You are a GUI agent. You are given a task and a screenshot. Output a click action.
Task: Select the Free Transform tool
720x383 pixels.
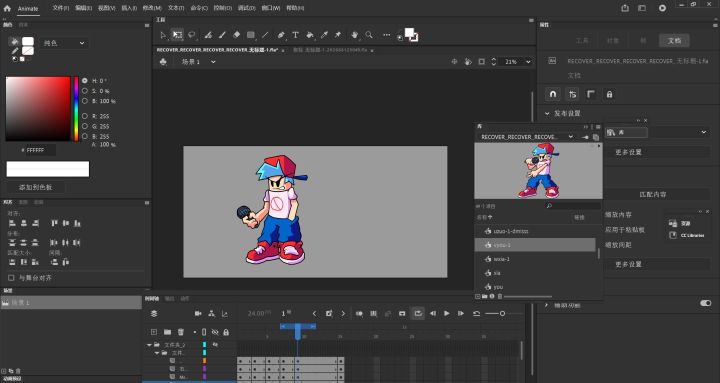tap(177, 35)
